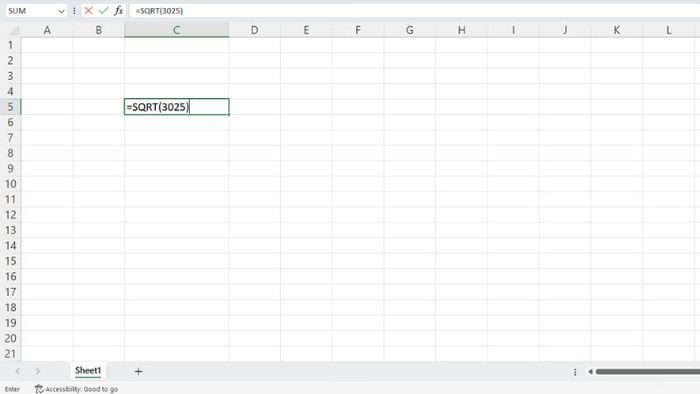The width and height of the screenshot is (700, 394).
Task: Select row 1 header
Action: coord(10,45)
